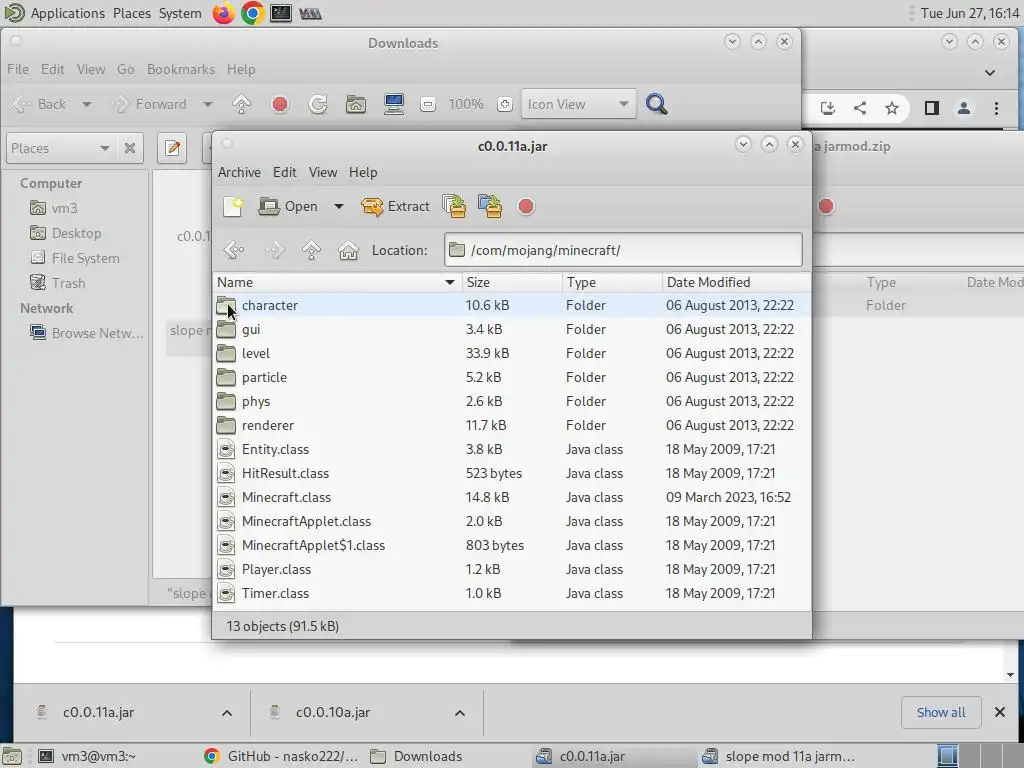Expand the Forward history dropdown arrow
The height and width of the screenshot is (768, 1024).
click(x=208, y=104)
